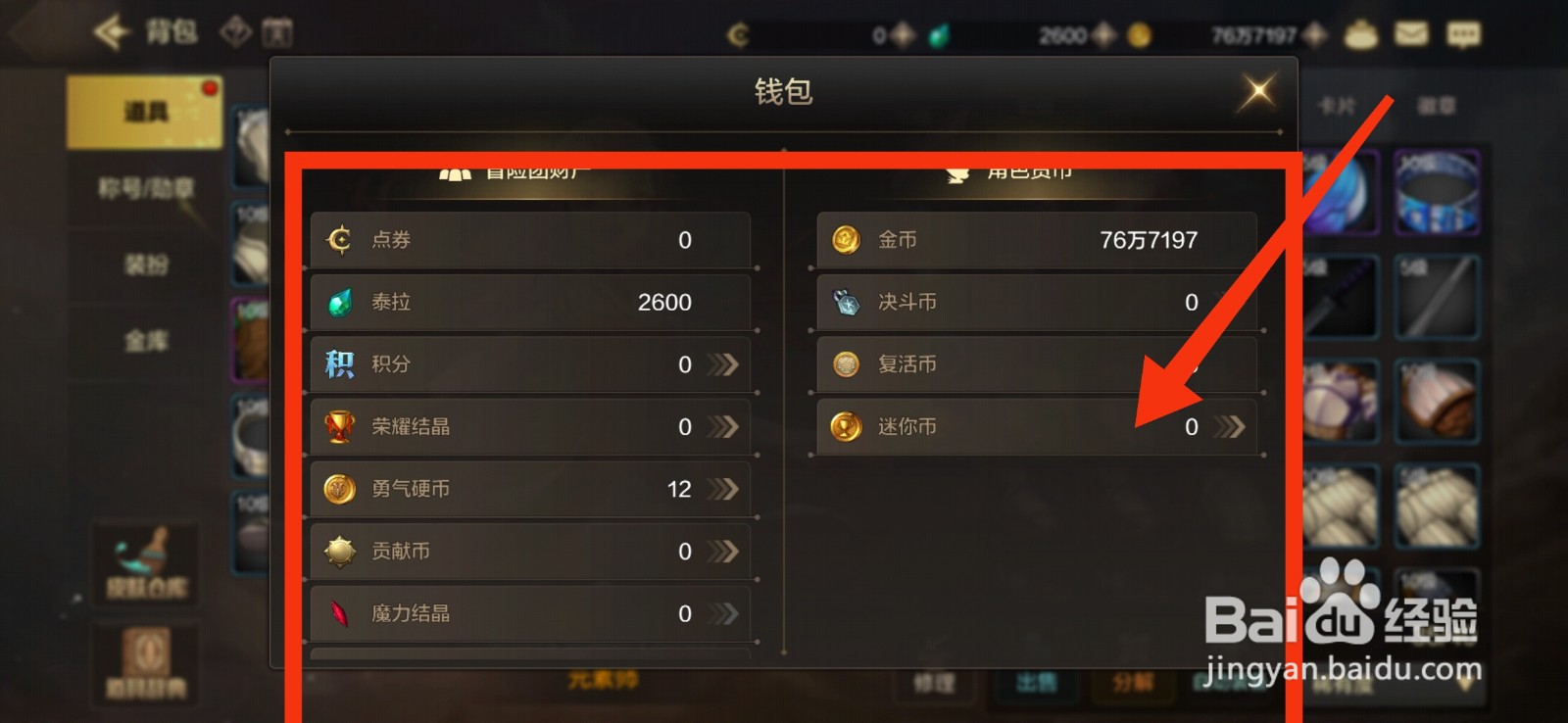Image resolution: width=1568 pixels, height=723 pixels.
Task: Open 贡献币 details via arrow
Action: pyautogui.click(x=723, y=551)
